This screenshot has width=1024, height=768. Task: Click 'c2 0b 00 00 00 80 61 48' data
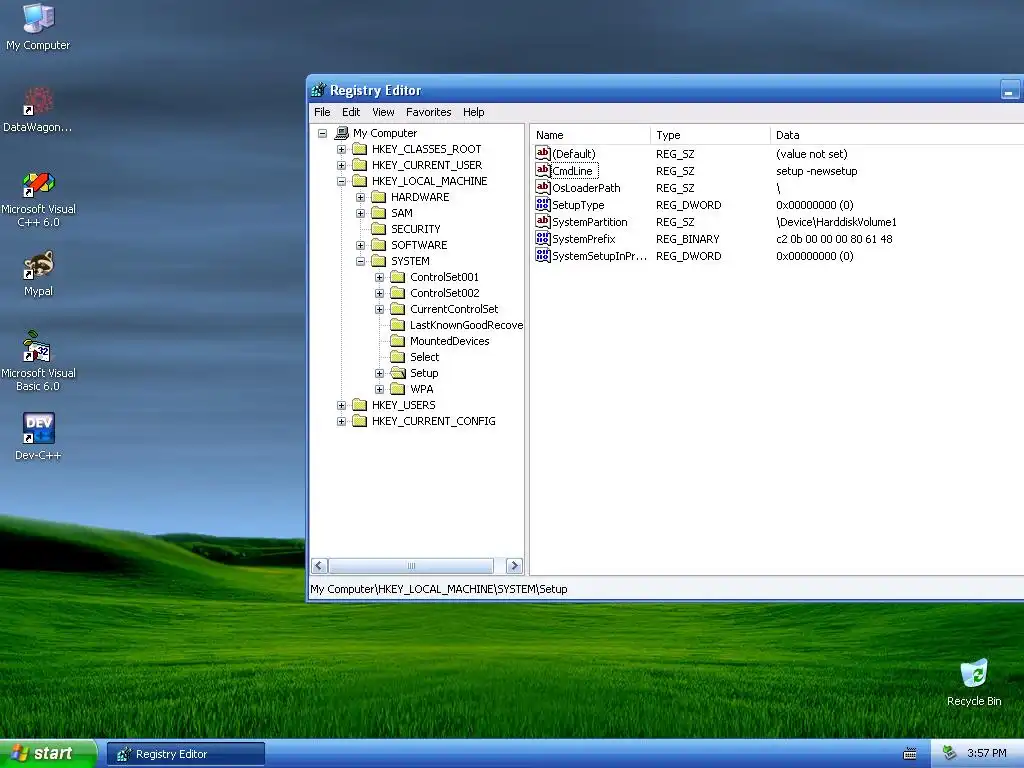(x=834, y=239)
